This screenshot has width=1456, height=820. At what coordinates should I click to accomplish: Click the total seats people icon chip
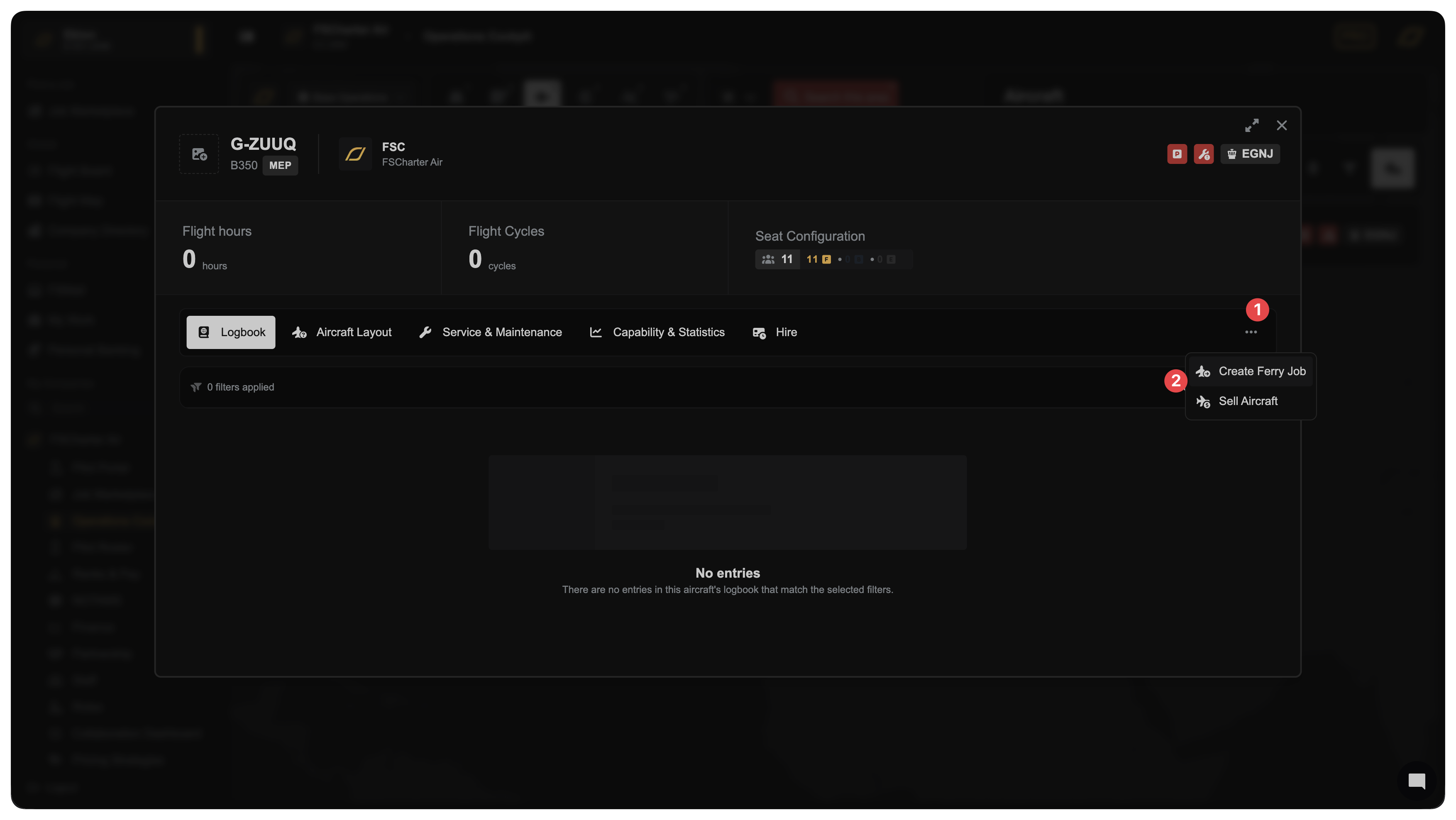(777, 259)
